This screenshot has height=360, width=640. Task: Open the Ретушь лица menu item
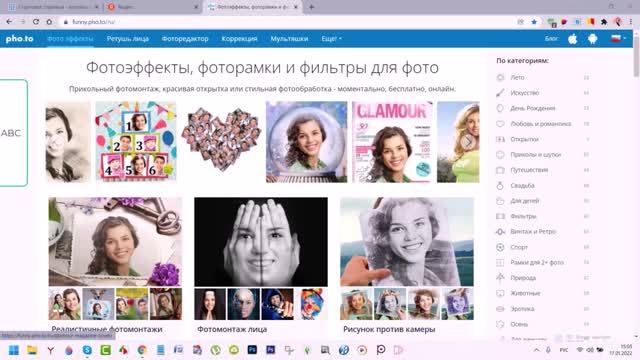[x=128, y=39]
